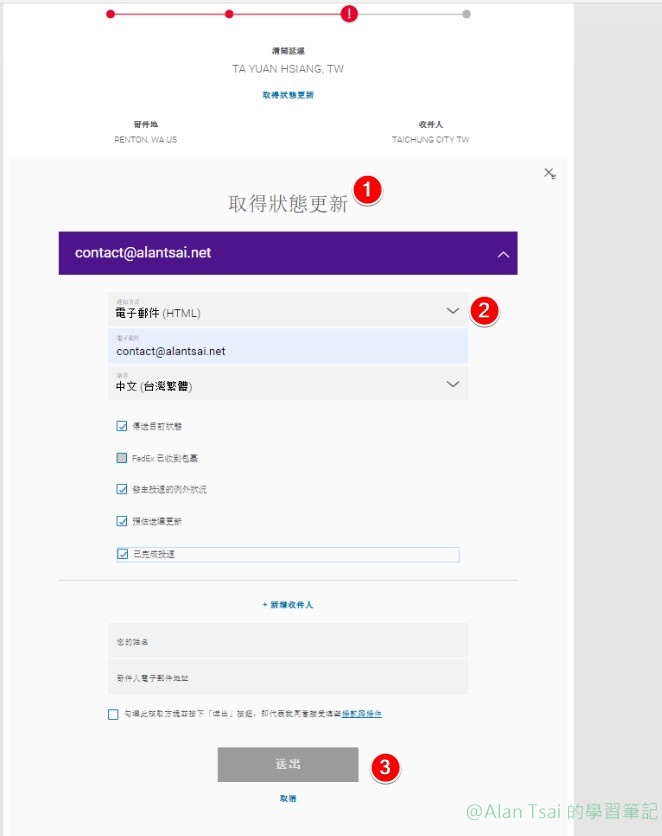This screenshot has height=836, width=662.
Task: Uncheck the 發生投遞的例外狀況 checkbox
Action: coord(122,489)
